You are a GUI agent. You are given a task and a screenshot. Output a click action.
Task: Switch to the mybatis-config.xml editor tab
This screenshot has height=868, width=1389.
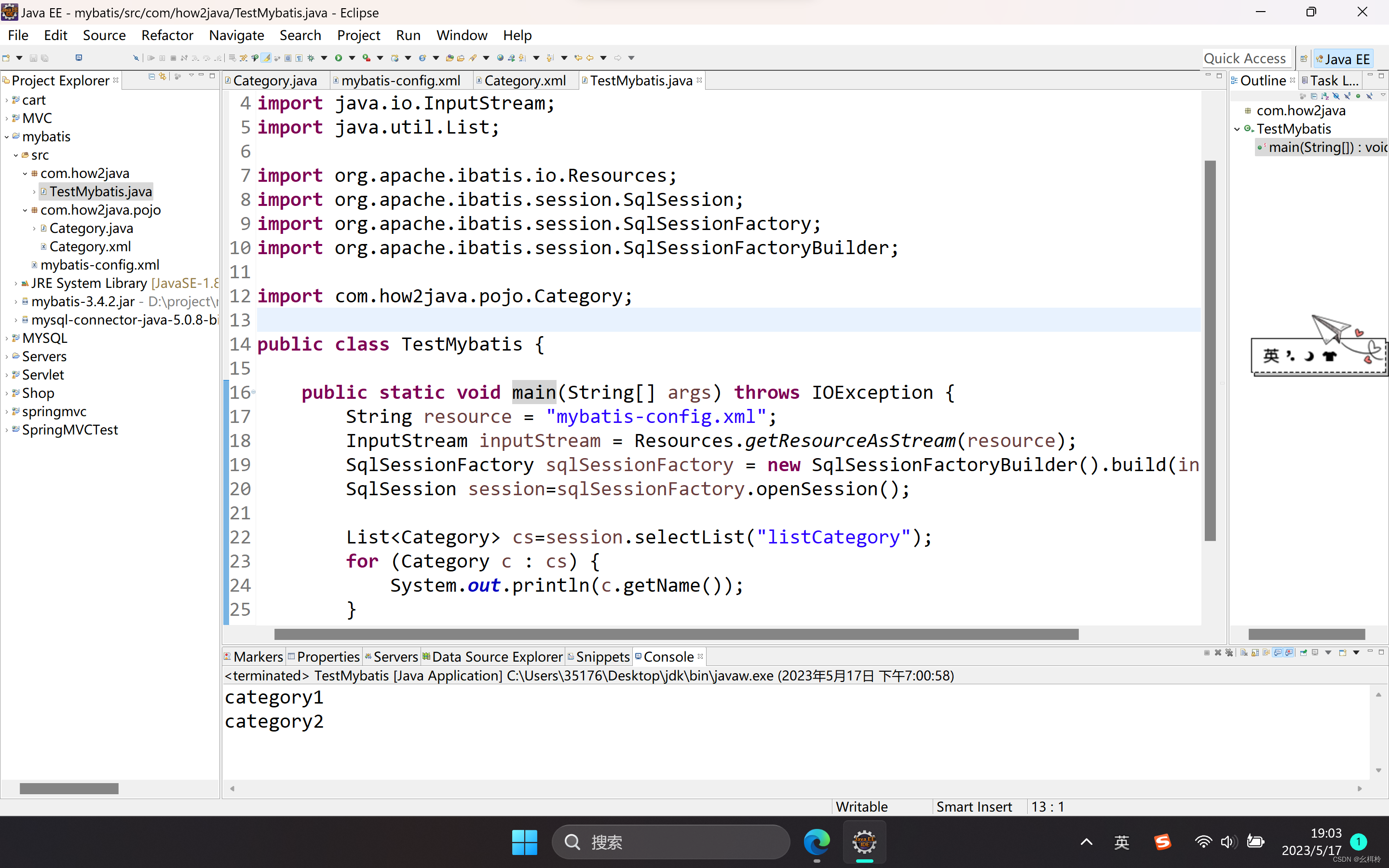coord(400,81)
